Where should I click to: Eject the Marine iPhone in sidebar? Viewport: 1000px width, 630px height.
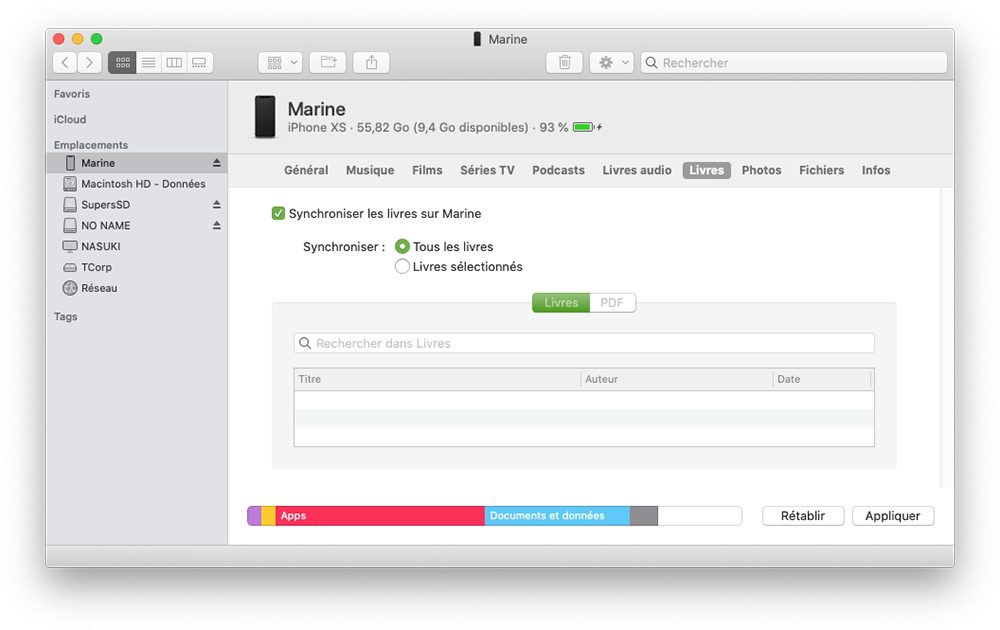217,163
